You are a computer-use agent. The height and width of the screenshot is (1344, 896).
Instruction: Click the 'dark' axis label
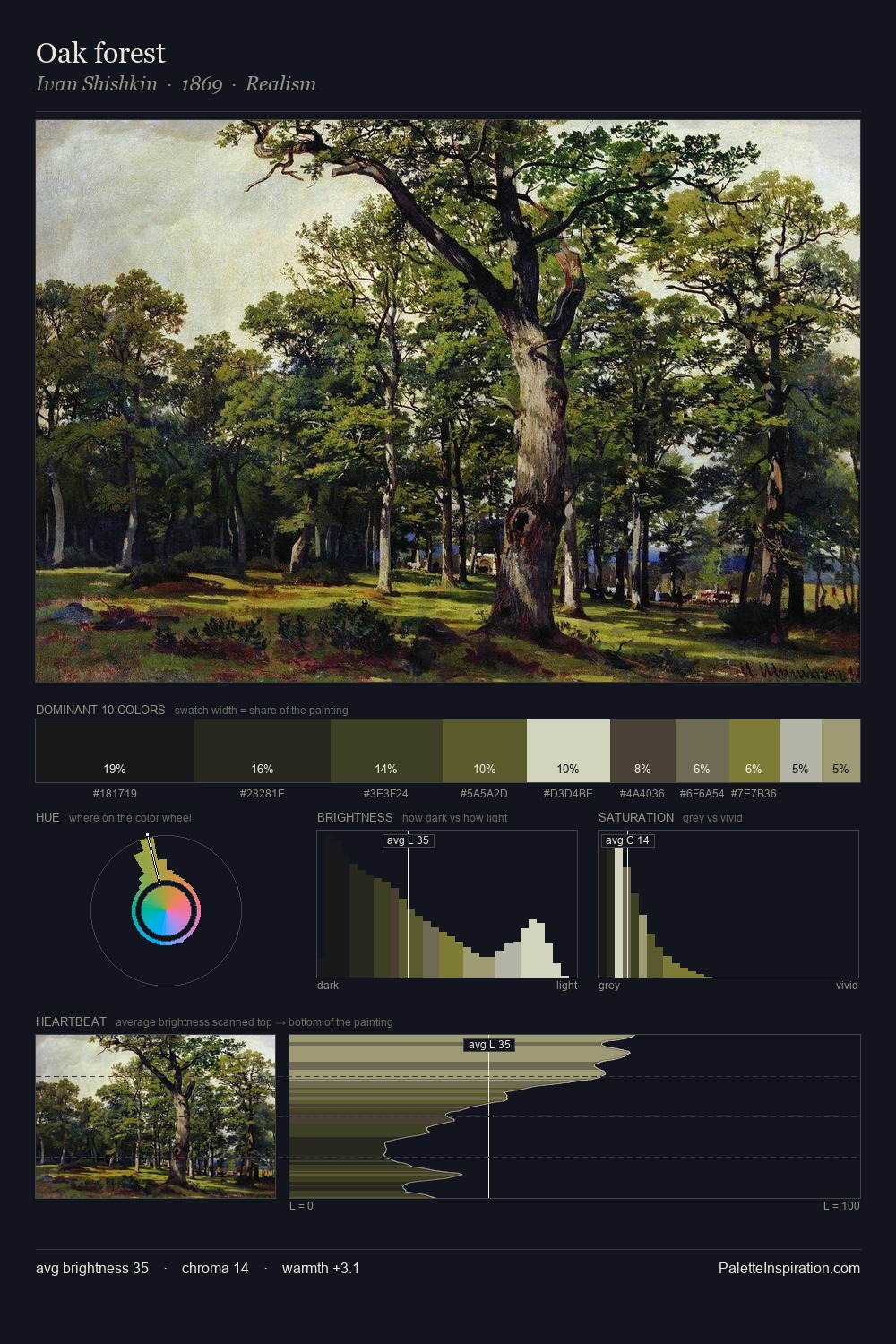click(328, 986)
